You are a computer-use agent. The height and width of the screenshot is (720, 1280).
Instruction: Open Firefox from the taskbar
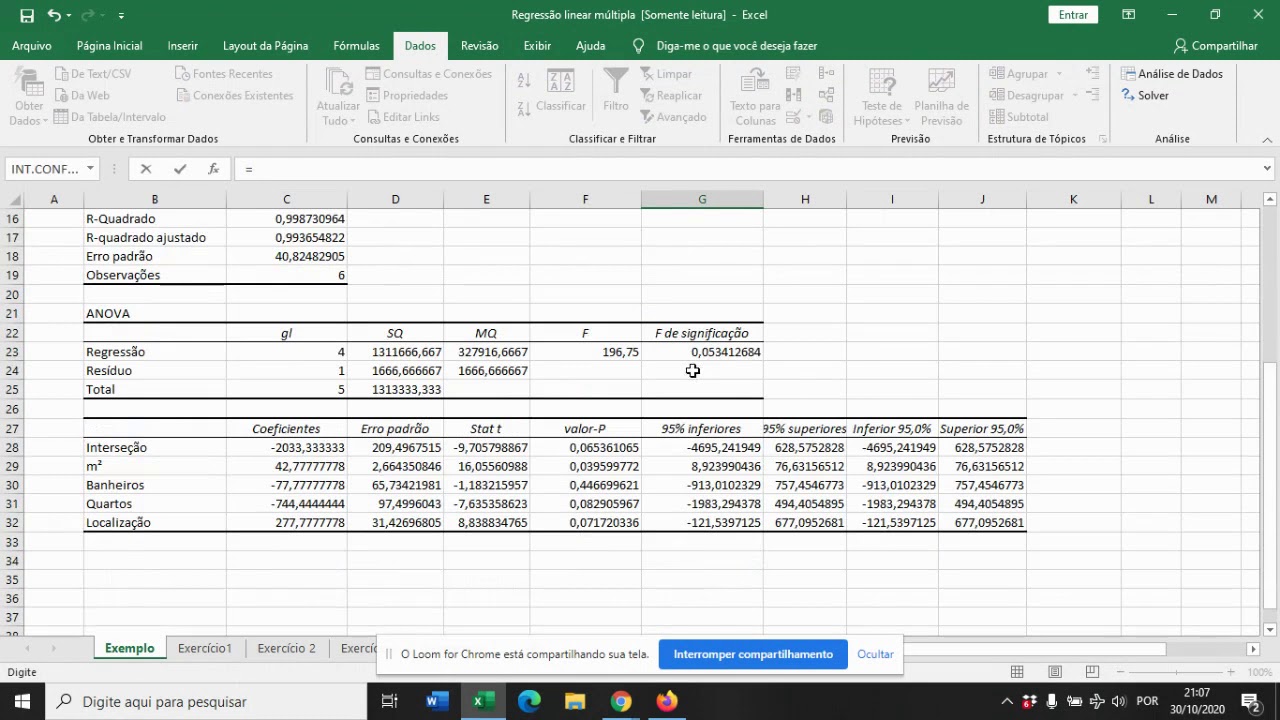point(667,701)
